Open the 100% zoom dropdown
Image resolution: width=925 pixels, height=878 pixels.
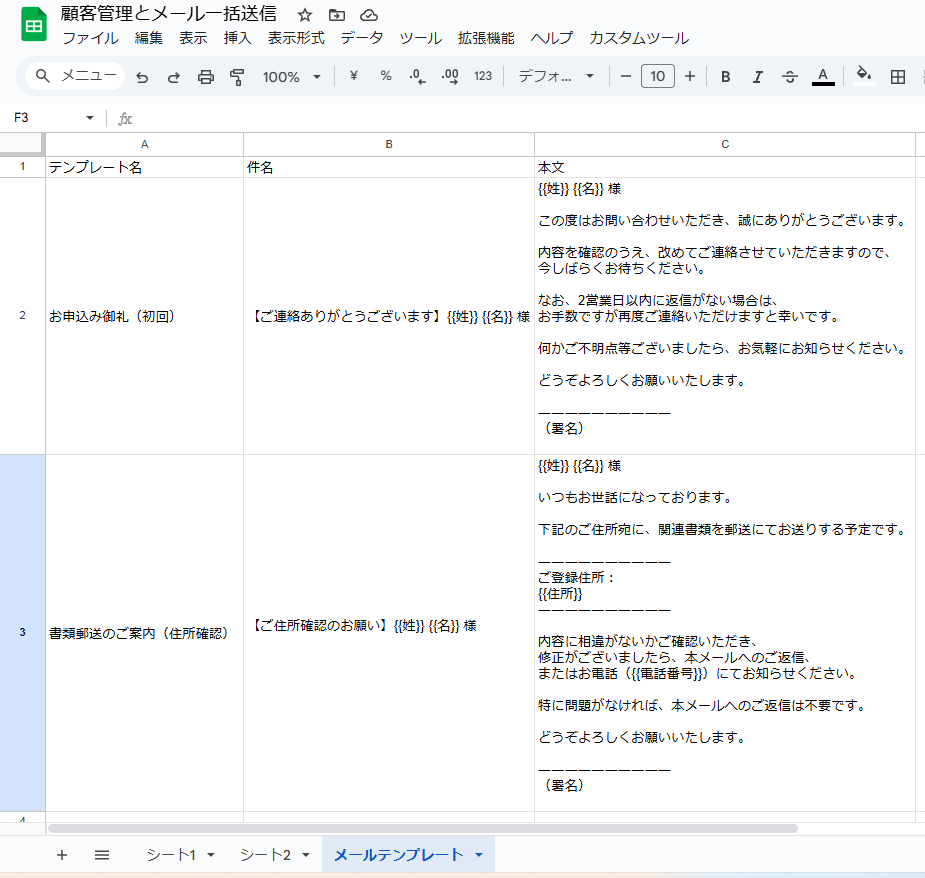tap(291, 77)
